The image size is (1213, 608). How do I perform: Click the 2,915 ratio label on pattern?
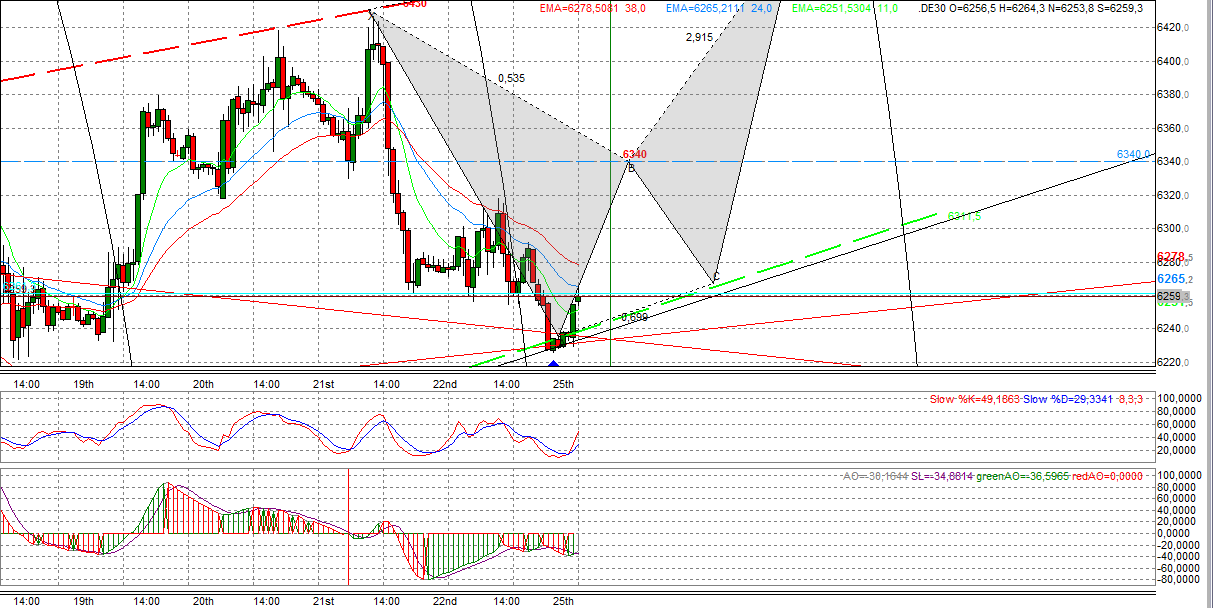tap(699, 37)
